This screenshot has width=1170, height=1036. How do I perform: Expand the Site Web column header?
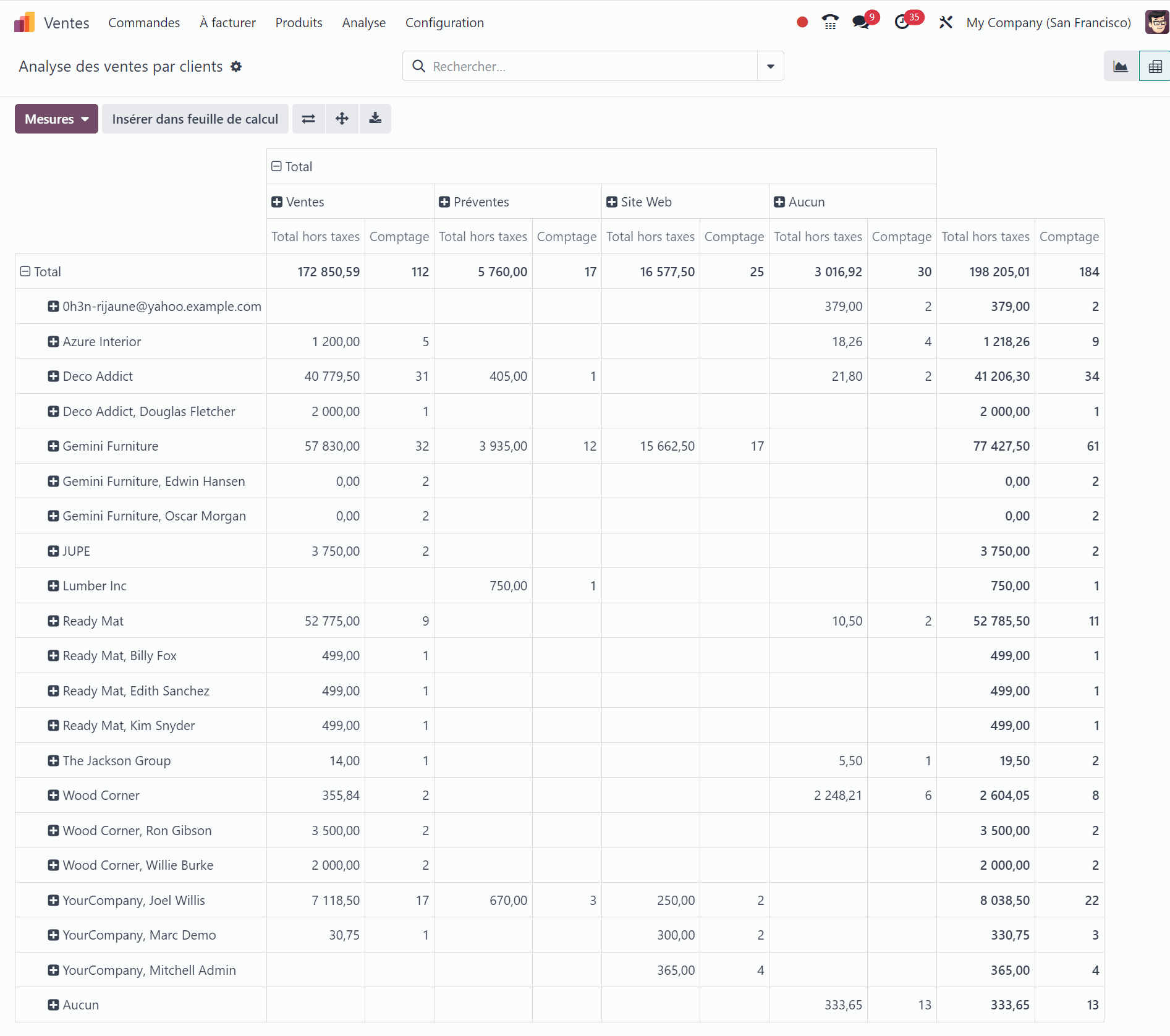(x=612, y=202)
